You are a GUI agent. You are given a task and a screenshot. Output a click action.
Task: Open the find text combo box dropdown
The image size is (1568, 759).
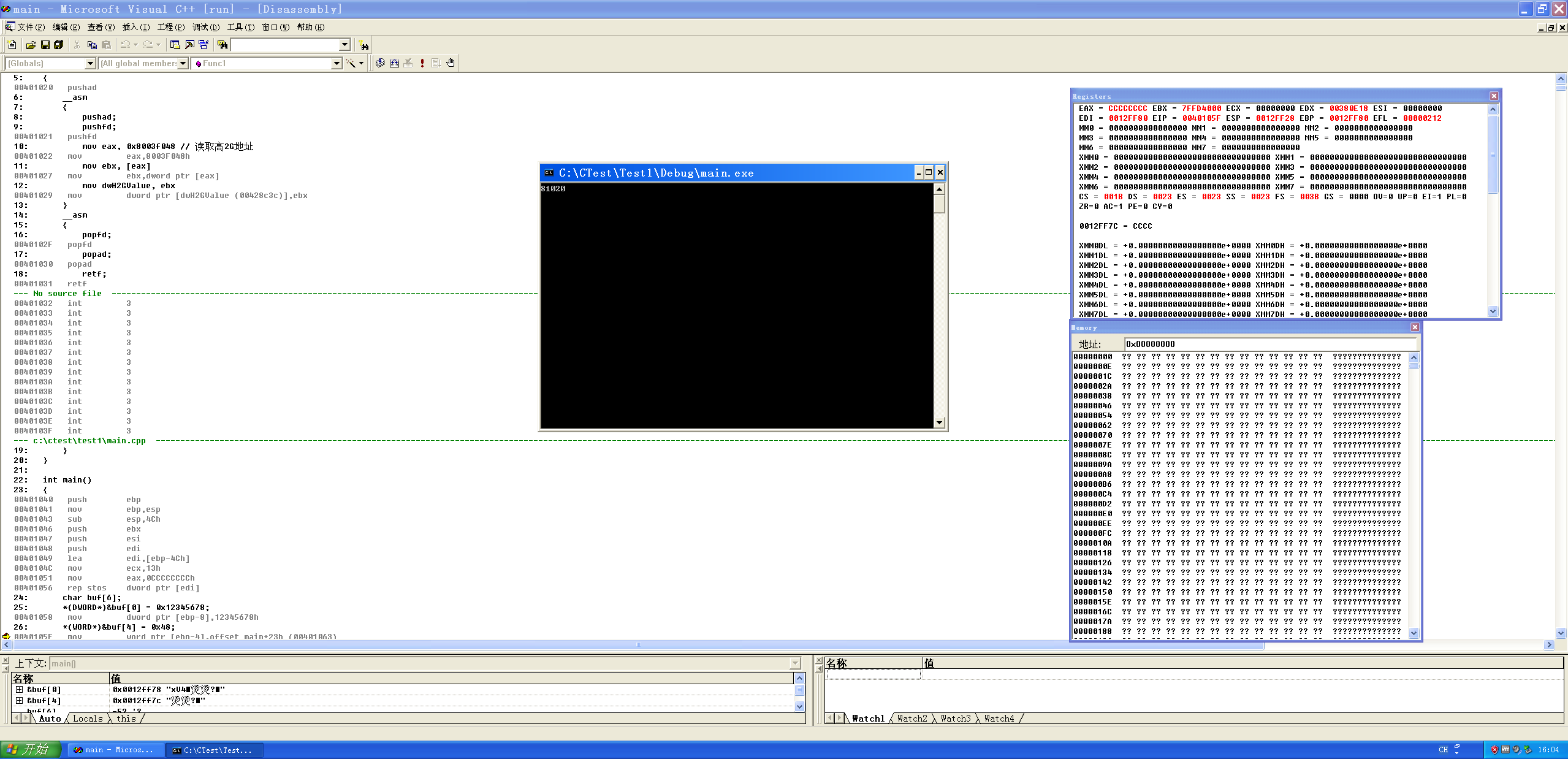(x=344, y=45)
